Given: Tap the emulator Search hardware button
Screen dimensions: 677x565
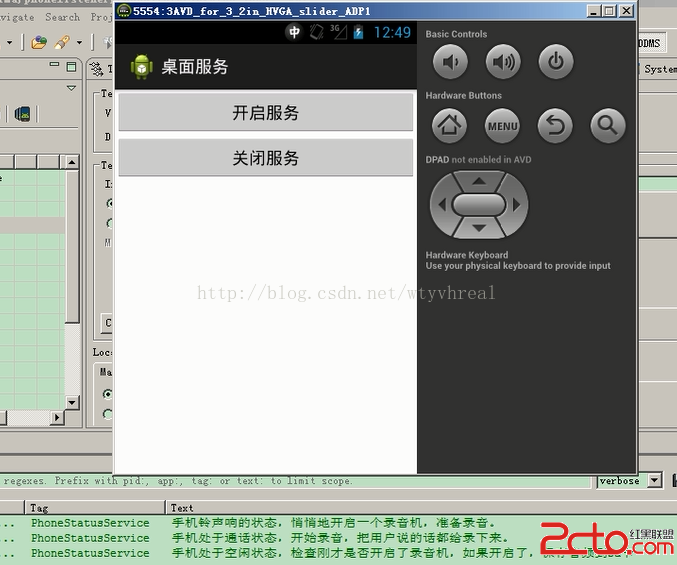Looking at the screenshot, I should point(607,126).
